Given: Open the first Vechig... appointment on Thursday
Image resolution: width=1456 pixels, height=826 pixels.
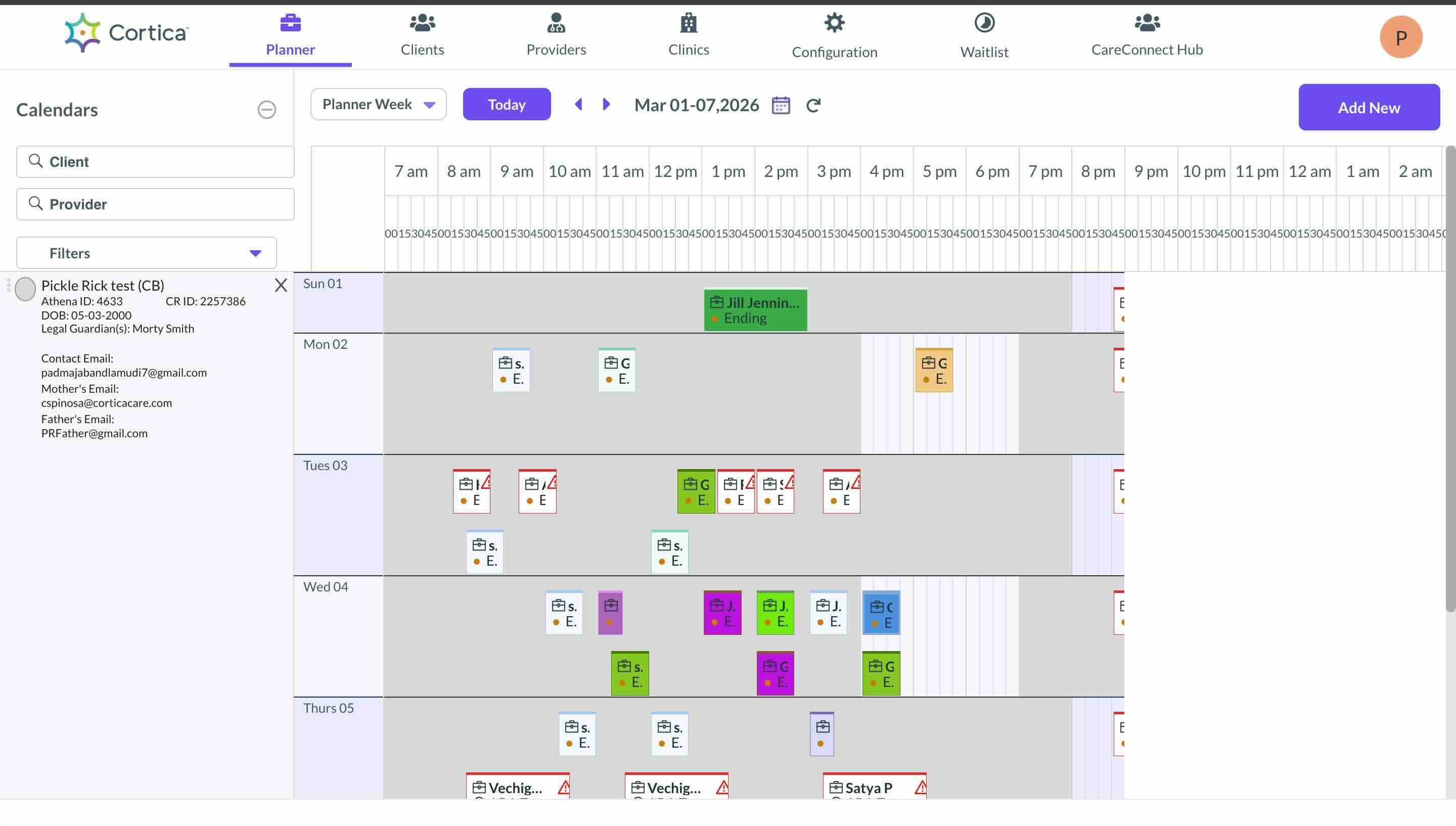Looking at the screenshot, I should click(517, 786).
